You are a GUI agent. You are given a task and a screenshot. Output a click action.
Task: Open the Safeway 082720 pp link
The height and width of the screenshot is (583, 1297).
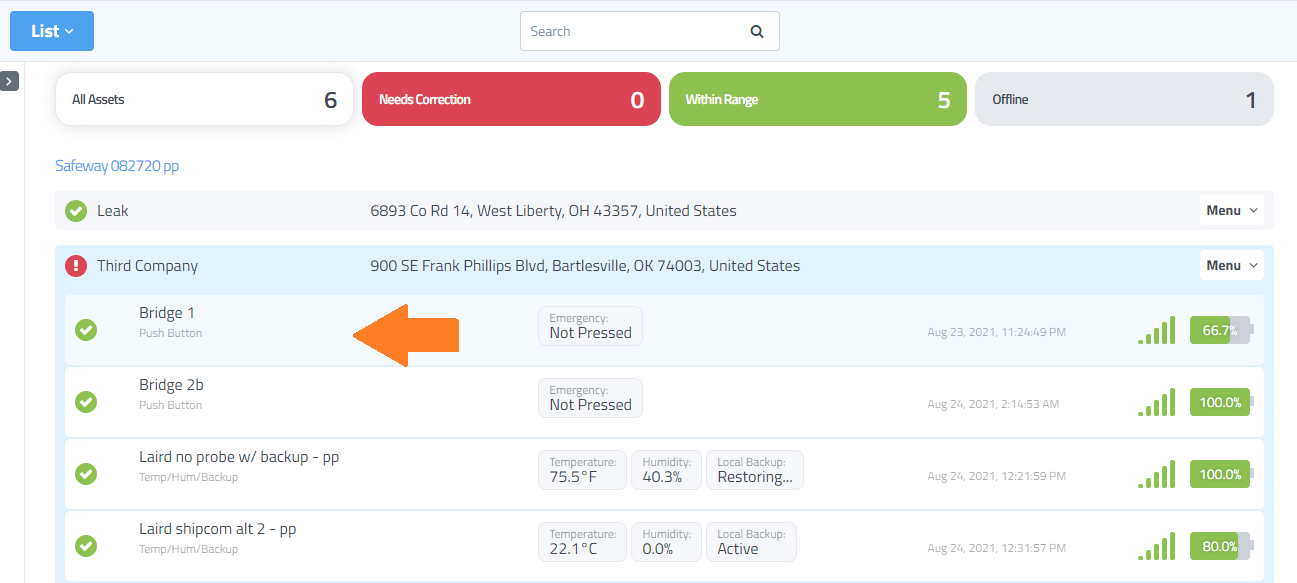117,166
